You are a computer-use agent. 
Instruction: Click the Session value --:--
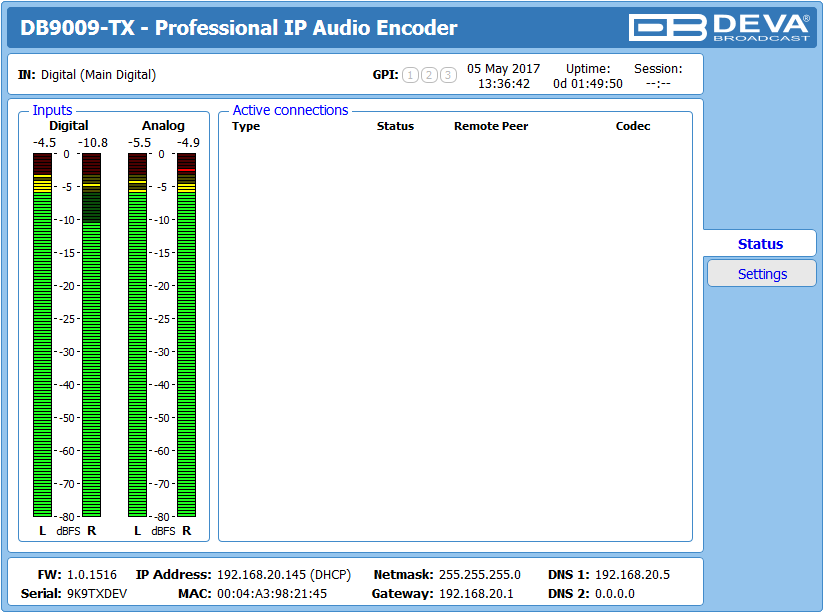(658, 84)
